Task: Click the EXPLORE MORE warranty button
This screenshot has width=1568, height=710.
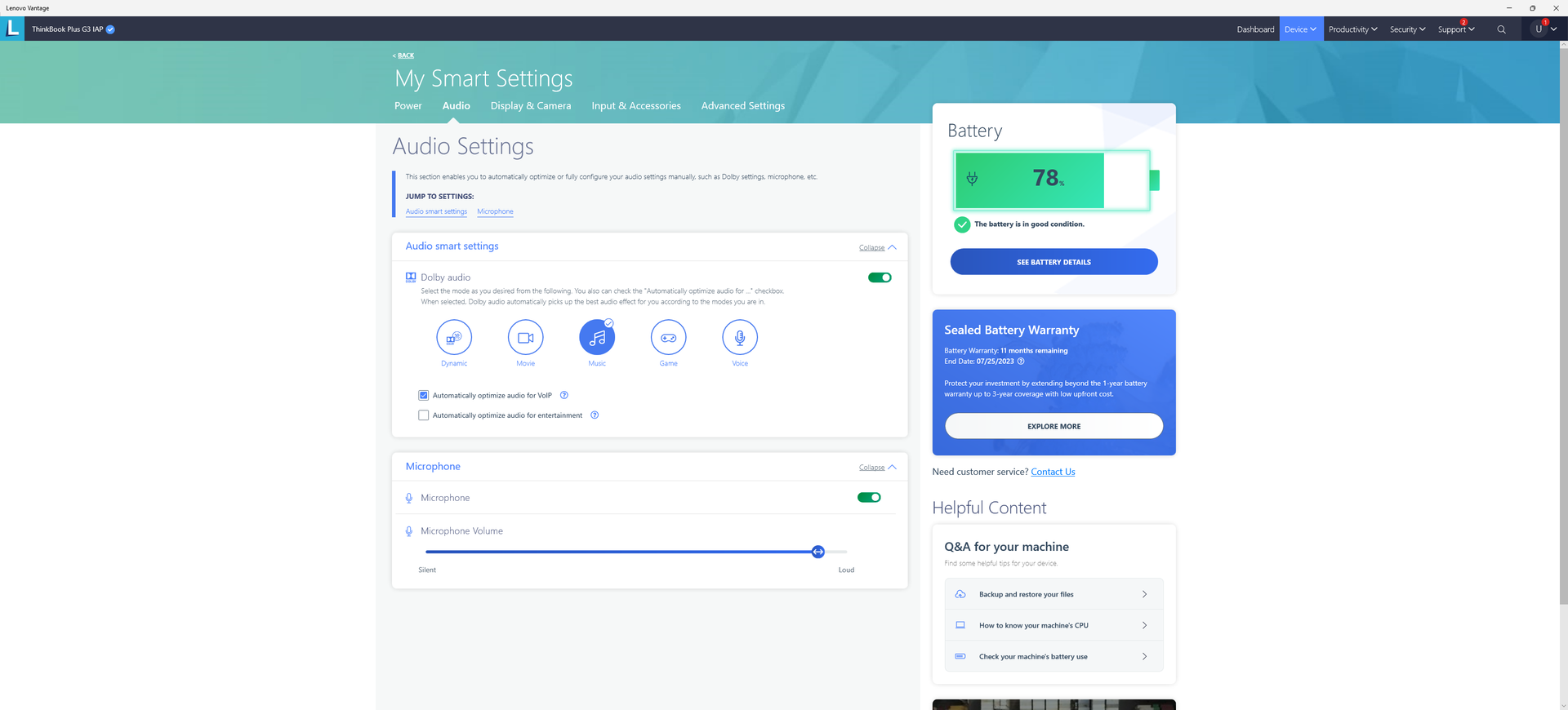Action: 1053,426
